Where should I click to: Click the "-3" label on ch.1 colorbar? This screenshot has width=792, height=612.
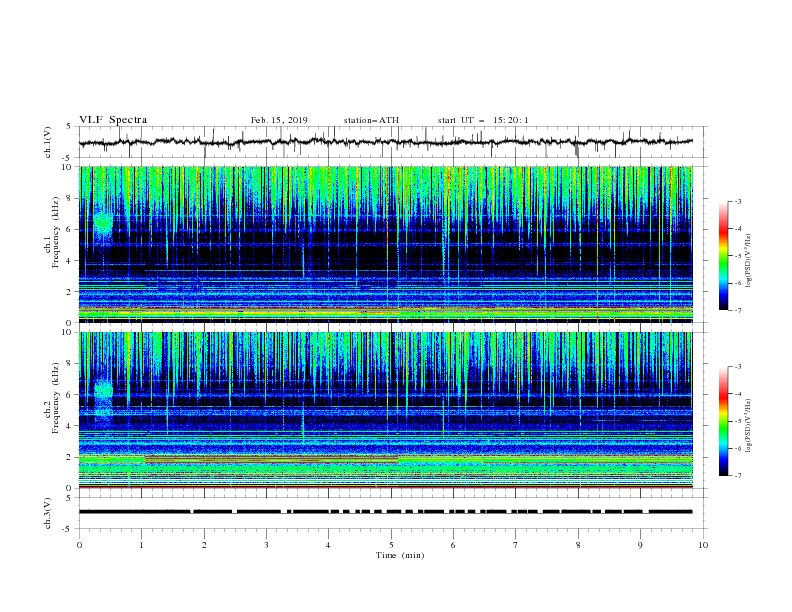(737, 201)
